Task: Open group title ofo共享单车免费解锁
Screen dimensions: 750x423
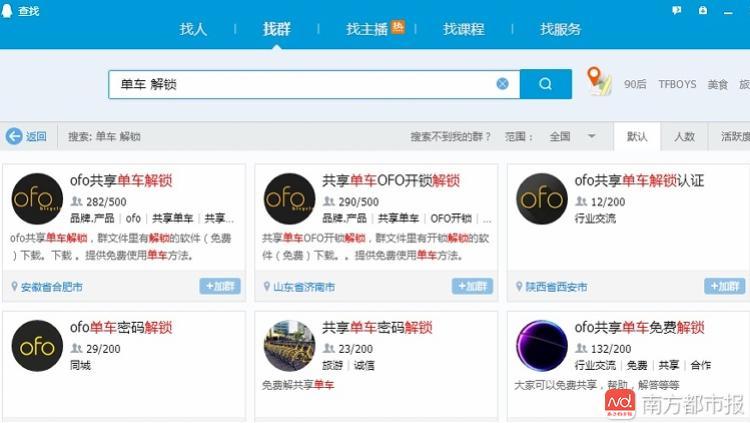Action: point(639,327)
